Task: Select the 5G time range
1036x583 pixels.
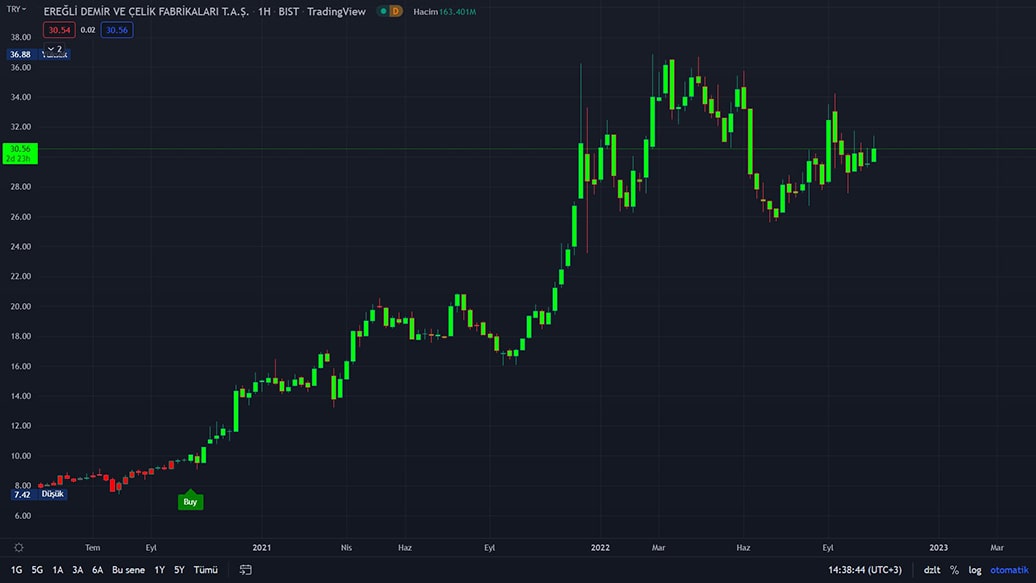Action: pyautogui.click(x=37, y=570)
